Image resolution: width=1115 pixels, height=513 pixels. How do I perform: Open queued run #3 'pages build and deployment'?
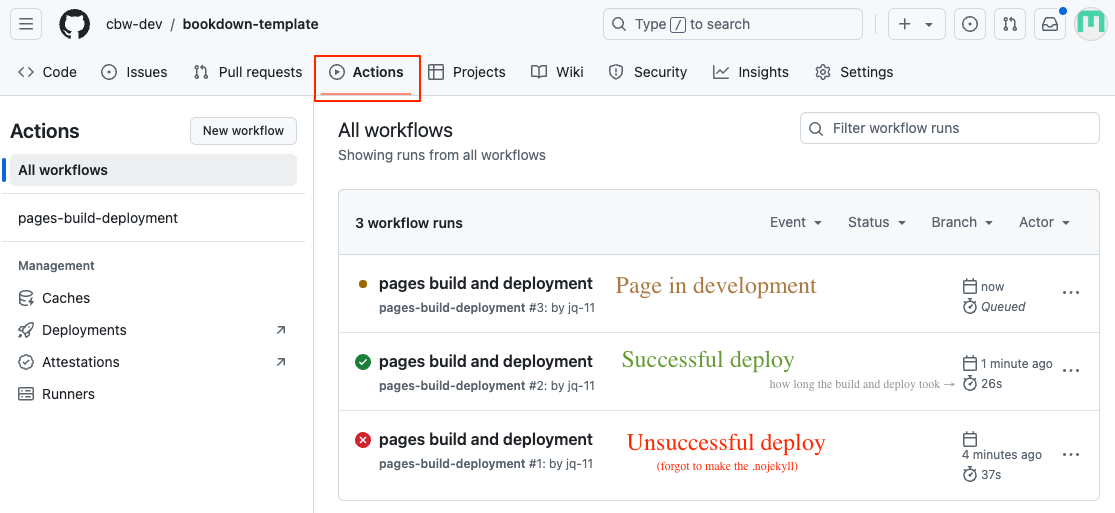(486, 284)
